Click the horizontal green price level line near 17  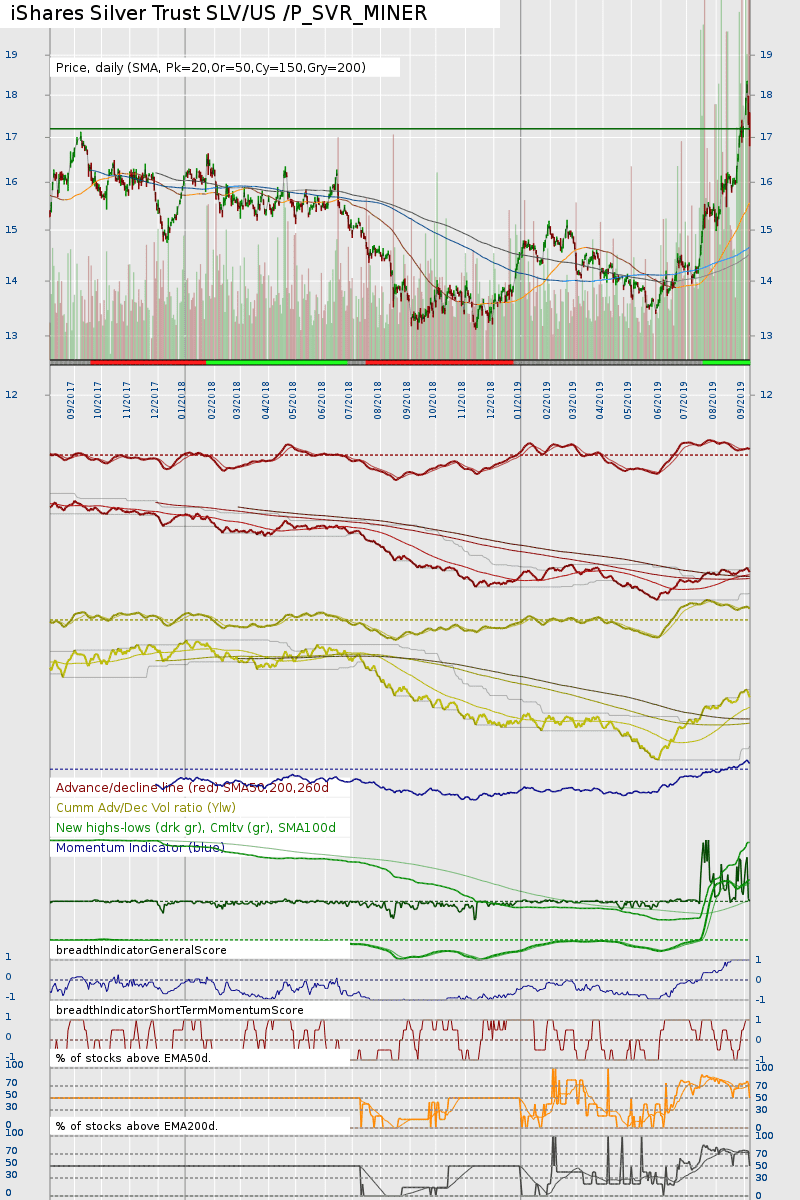pyautogui.click(x=400, y=128)
